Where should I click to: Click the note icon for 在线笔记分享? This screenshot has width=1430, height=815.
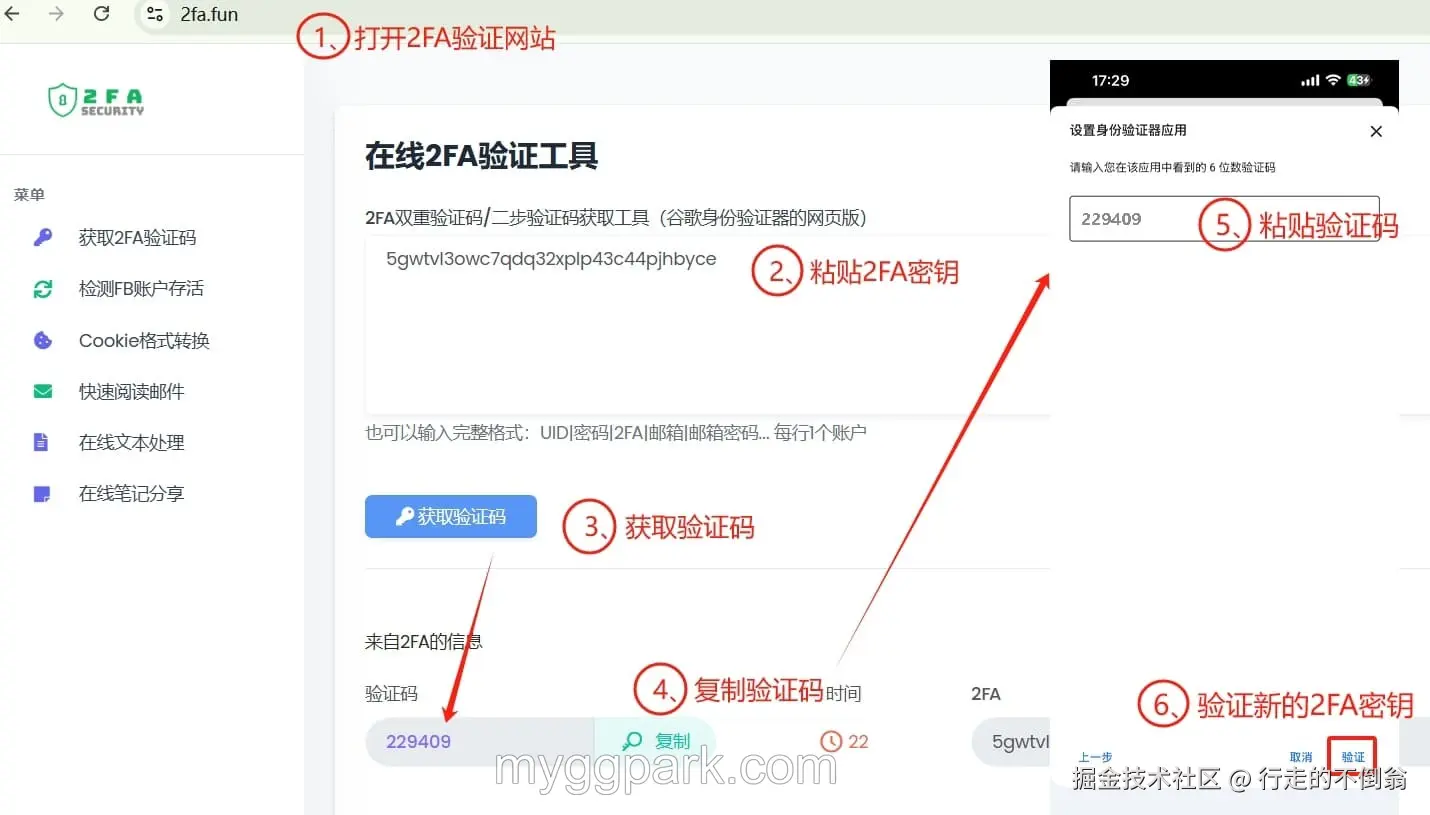[41, 493]
